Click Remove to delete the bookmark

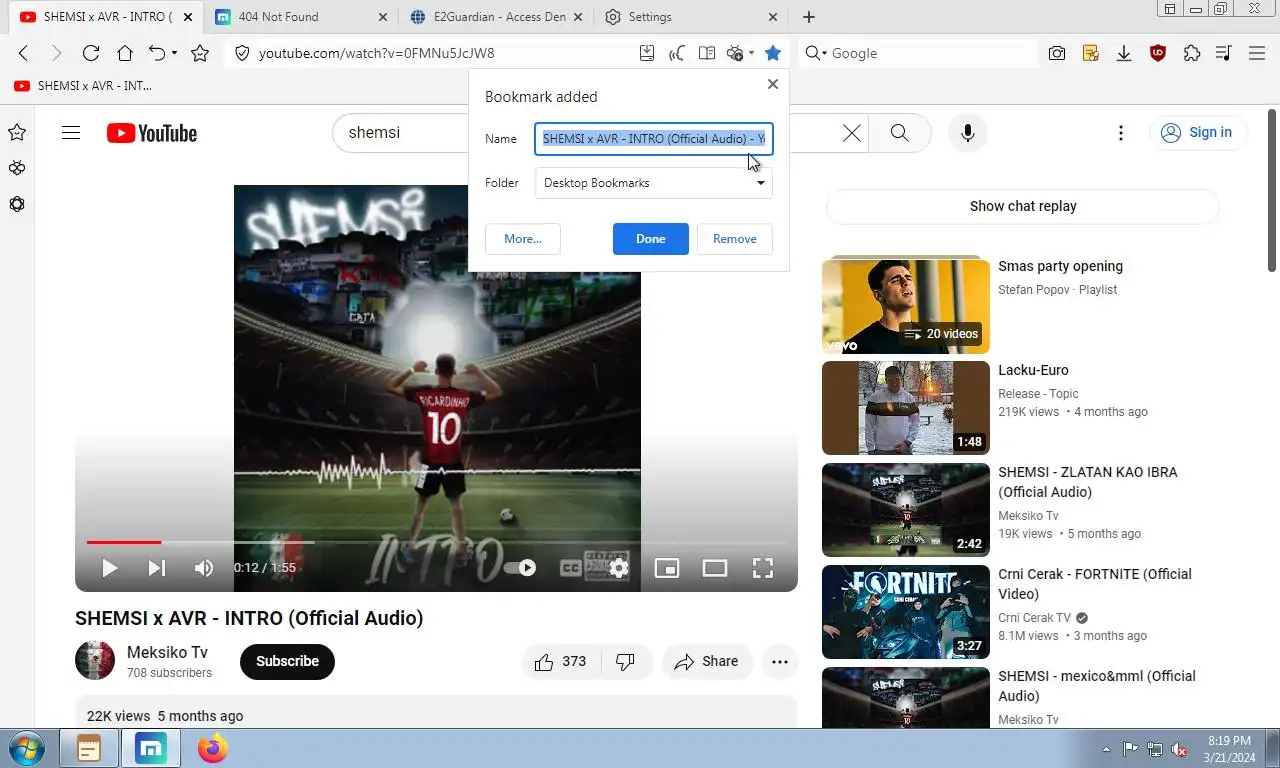[x=735, y=239]
